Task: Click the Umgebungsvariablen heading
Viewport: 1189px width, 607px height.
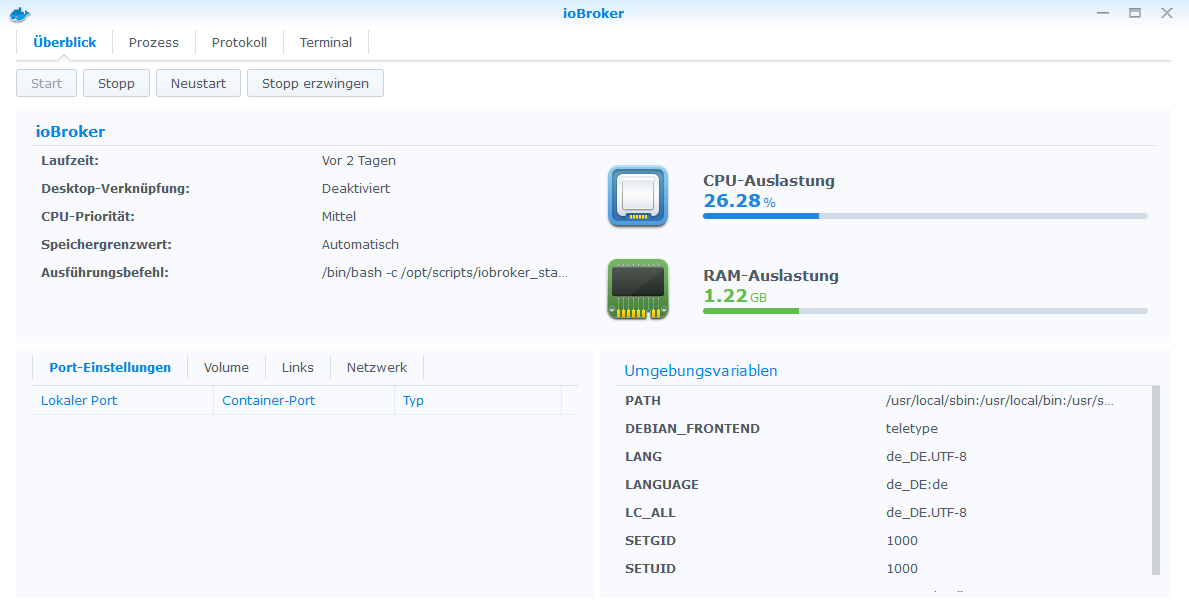Action: [x=701, y=371]
